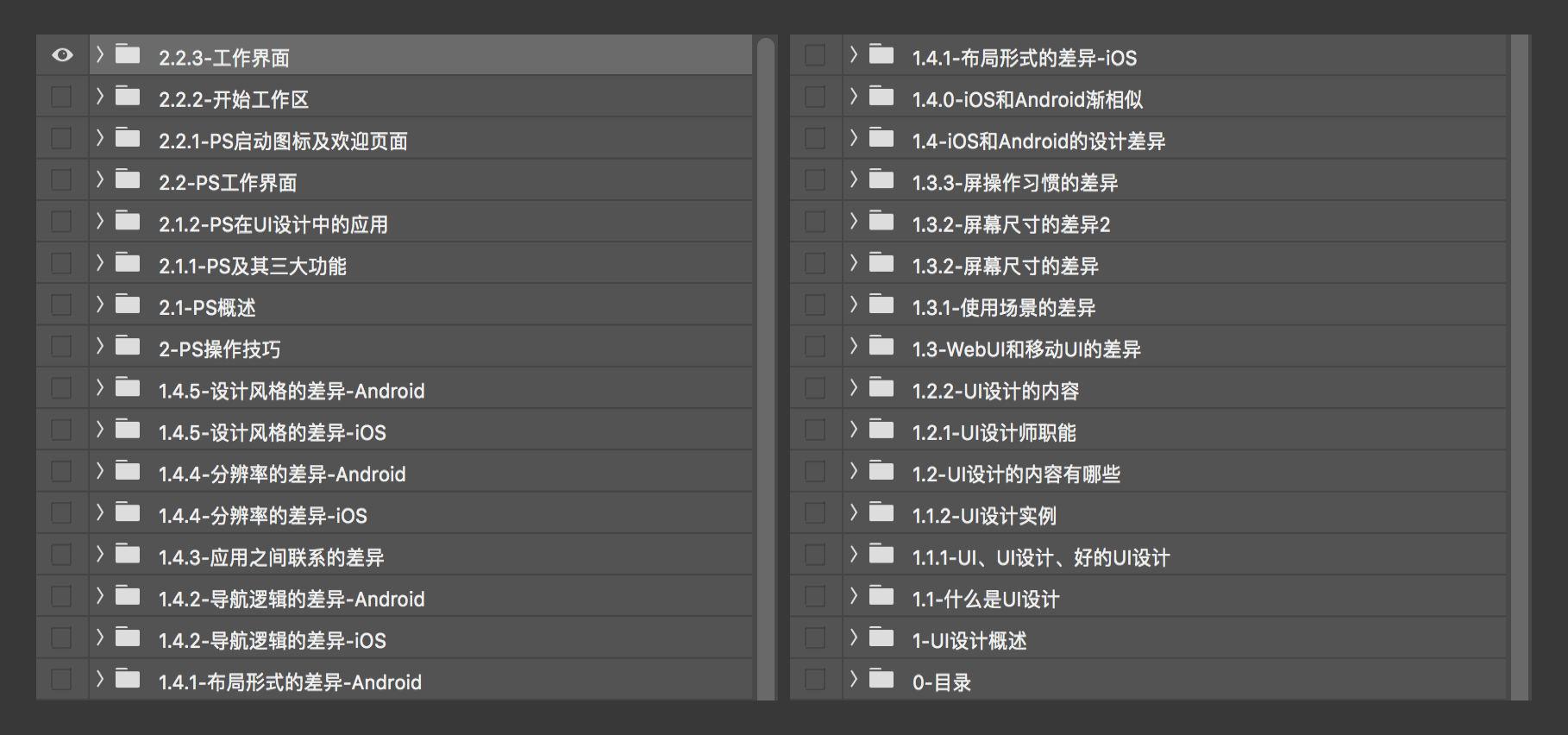Image resolution: width=1568 pixels, height=735 pixels.
Task: Expand the 2.2.3-工作界面 group
Action: (x=100, y=55)
